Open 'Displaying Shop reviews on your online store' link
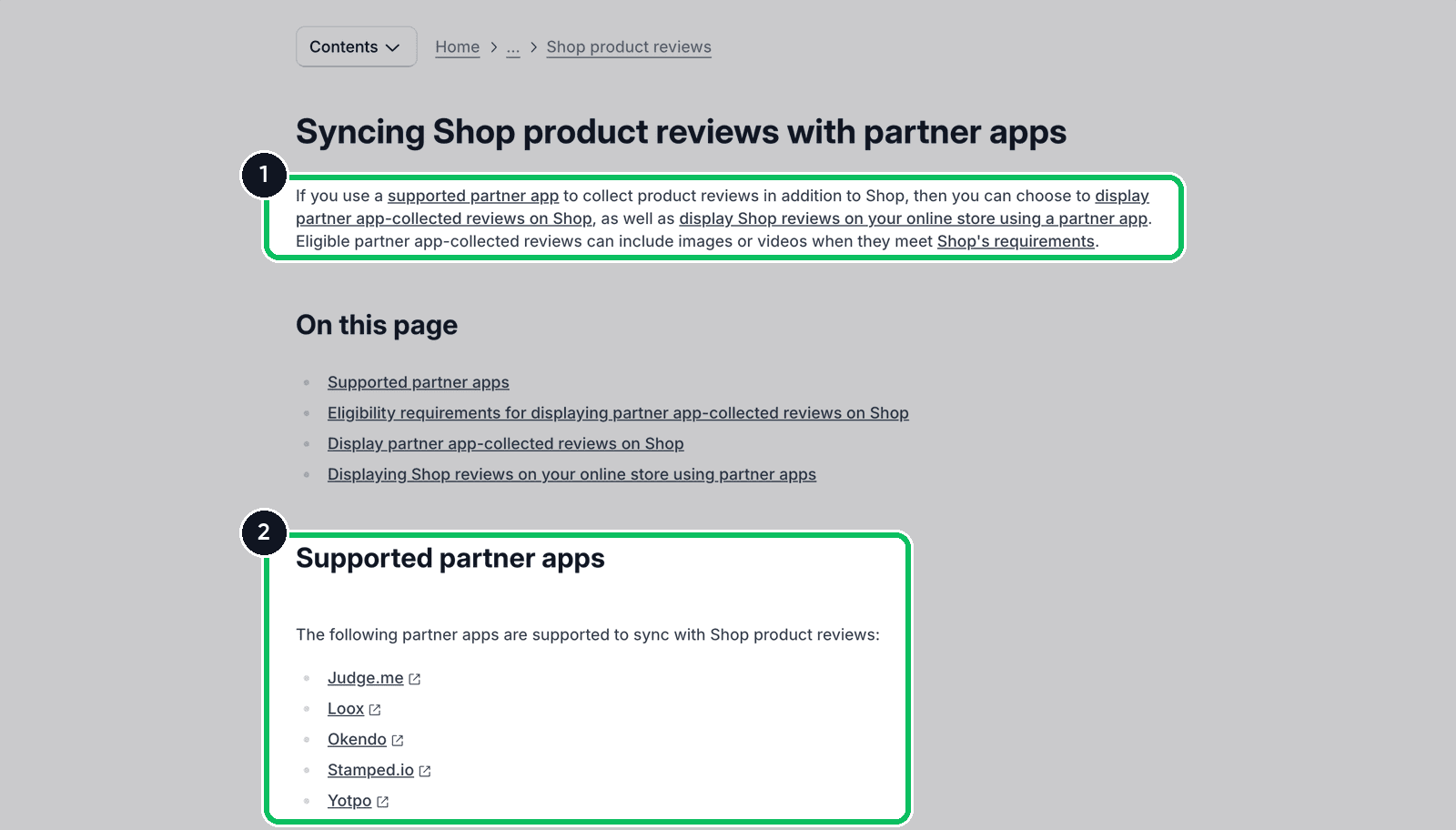 tap(571, 474)
